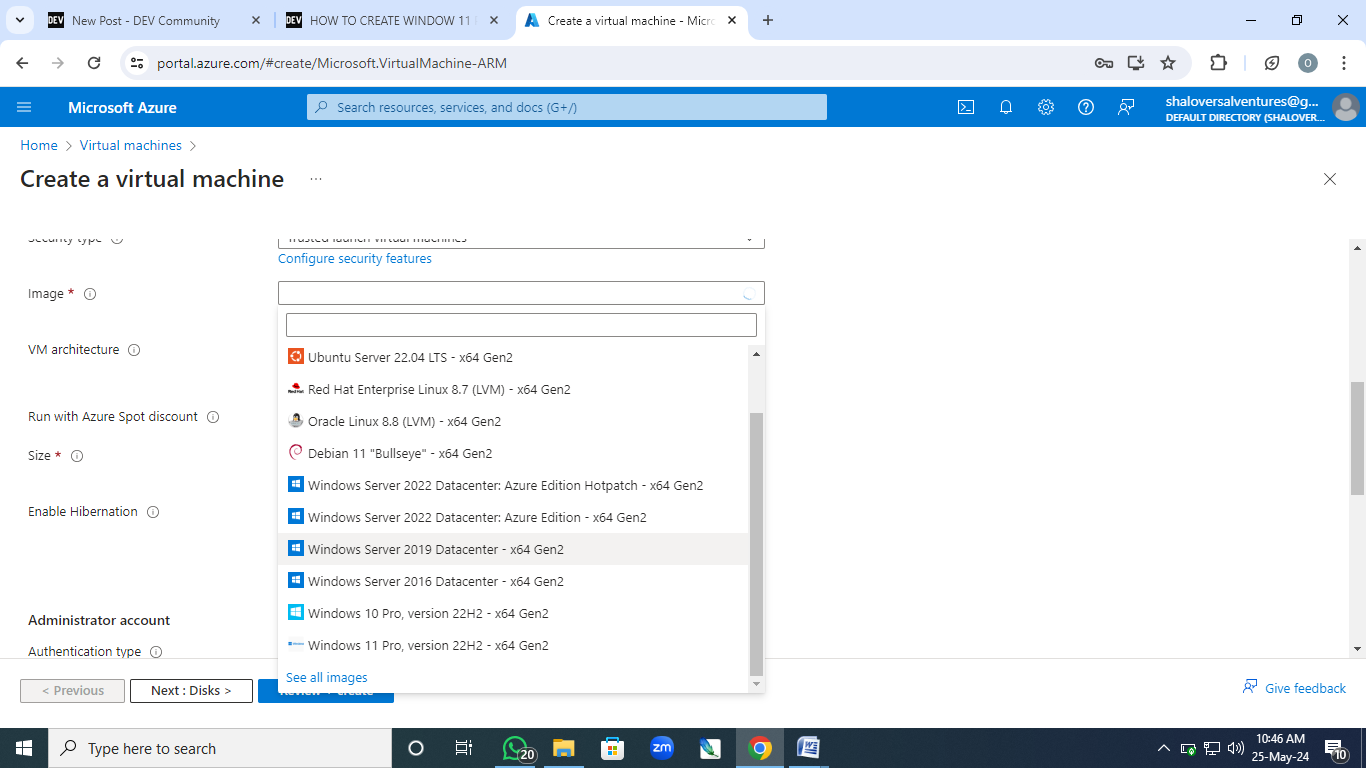Open WhatsApp from the taskbar
Screen dimensions: 1366x768
tap(516, 748)
